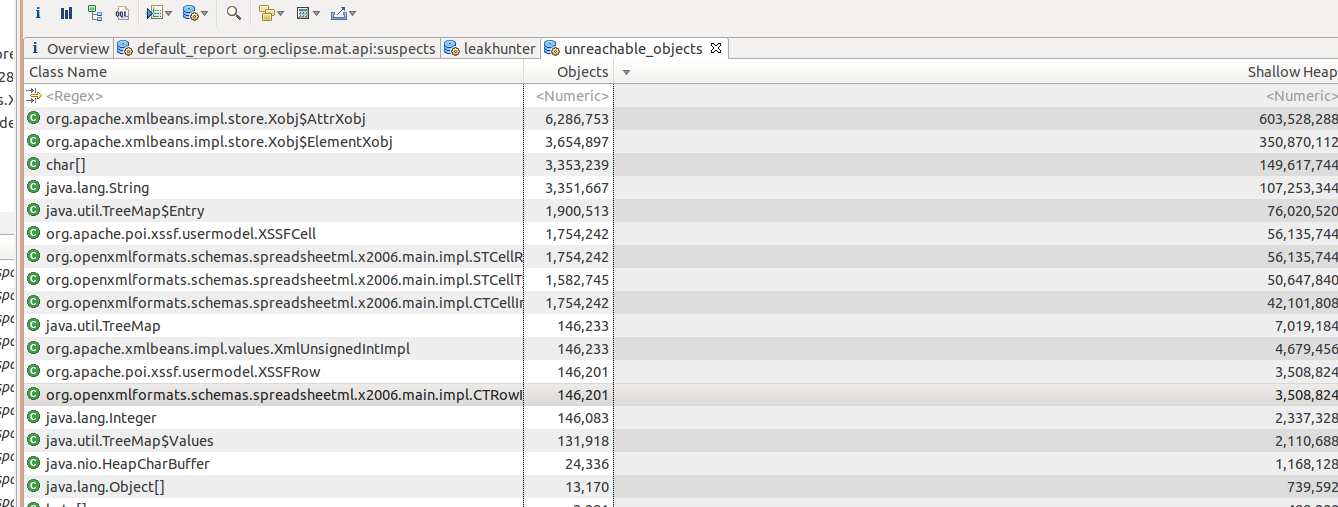1338x507 pixels.
Task: Click the class icon beside java.nio.HeapCharBuffer
Action: pyautogui.click(x=33, y=463)
